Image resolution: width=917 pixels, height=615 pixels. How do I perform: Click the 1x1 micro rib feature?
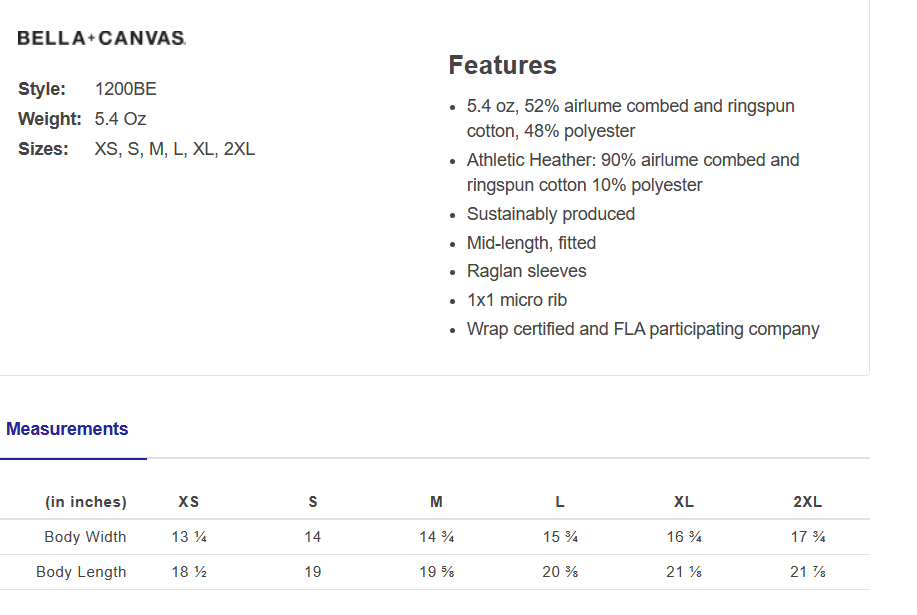(x=517, y=300)
